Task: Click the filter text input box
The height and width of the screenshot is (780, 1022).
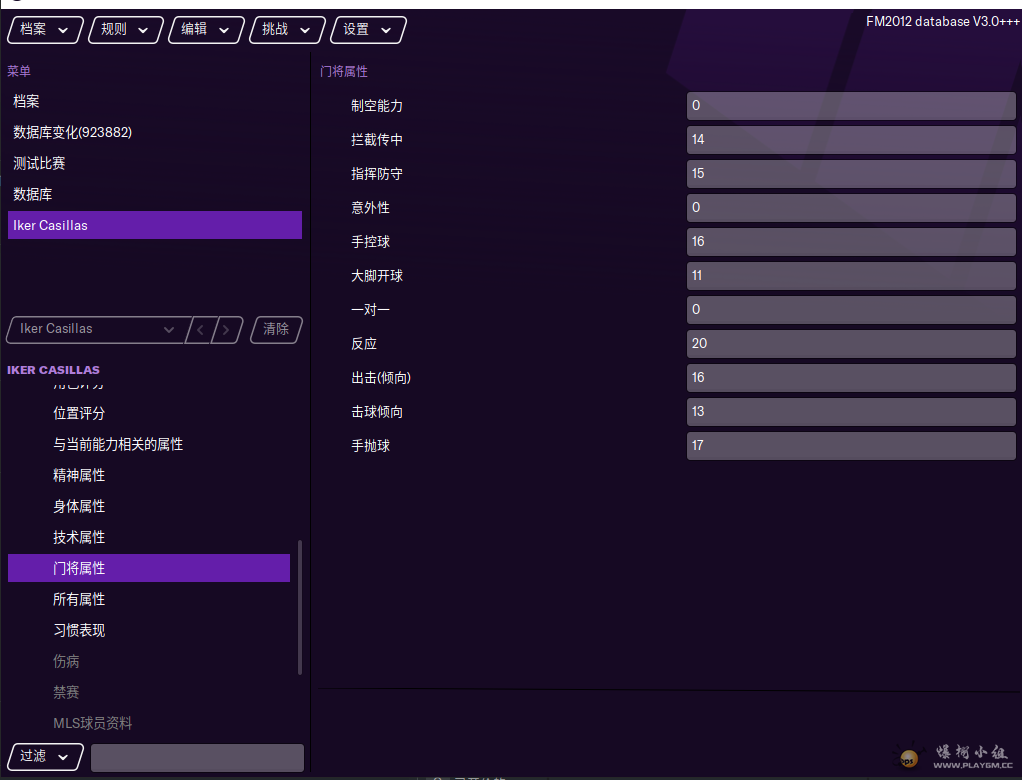Action: pos(197,758)
